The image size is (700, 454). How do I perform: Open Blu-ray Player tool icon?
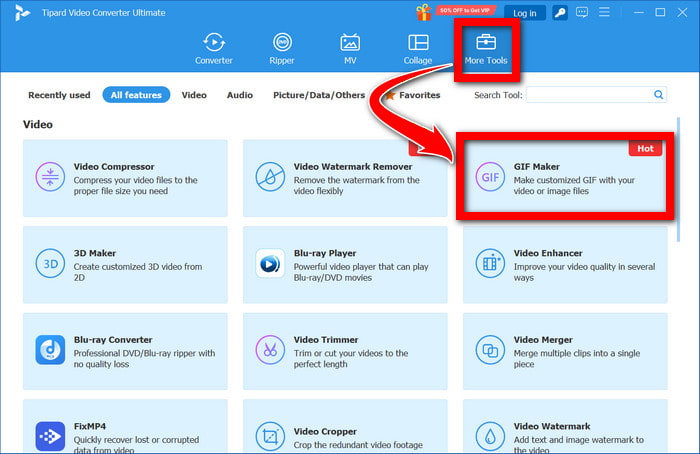click(x=270, y=263)
